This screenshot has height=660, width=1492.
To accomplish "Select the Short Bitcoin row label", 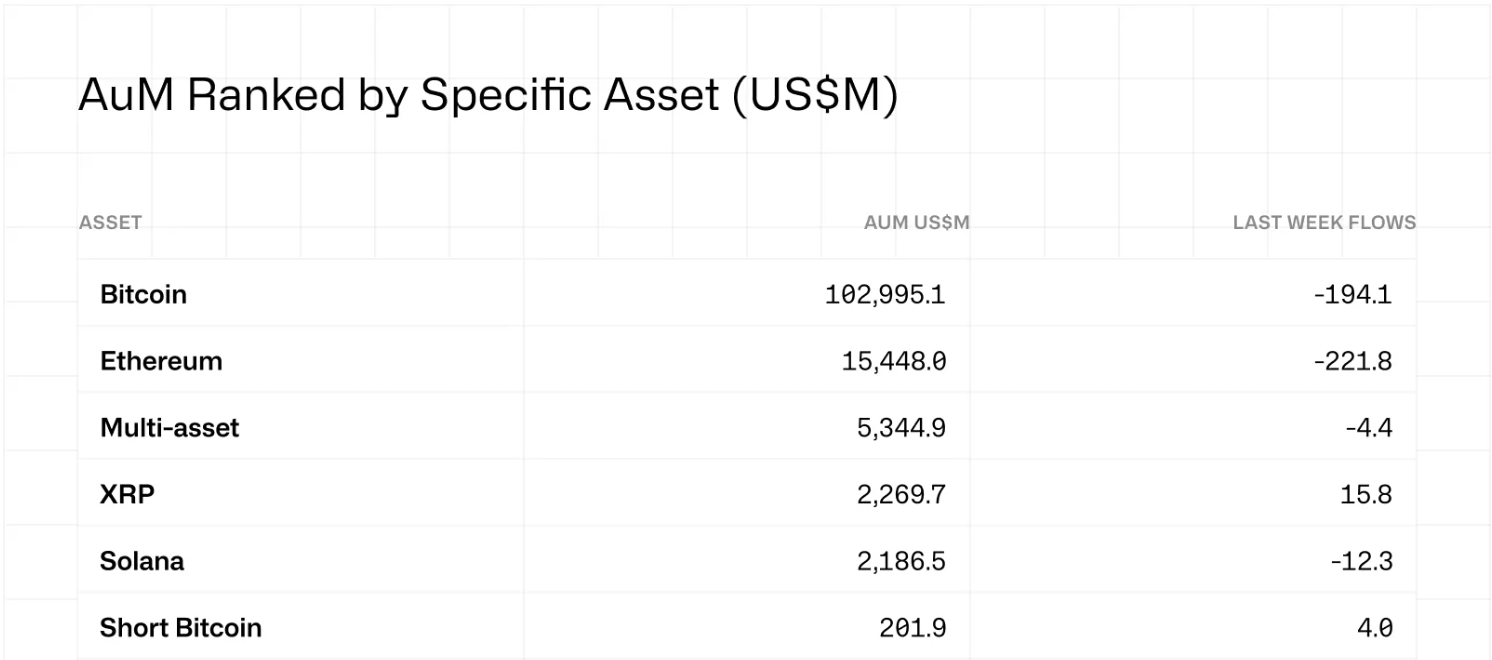I will (x=180, y=628).
